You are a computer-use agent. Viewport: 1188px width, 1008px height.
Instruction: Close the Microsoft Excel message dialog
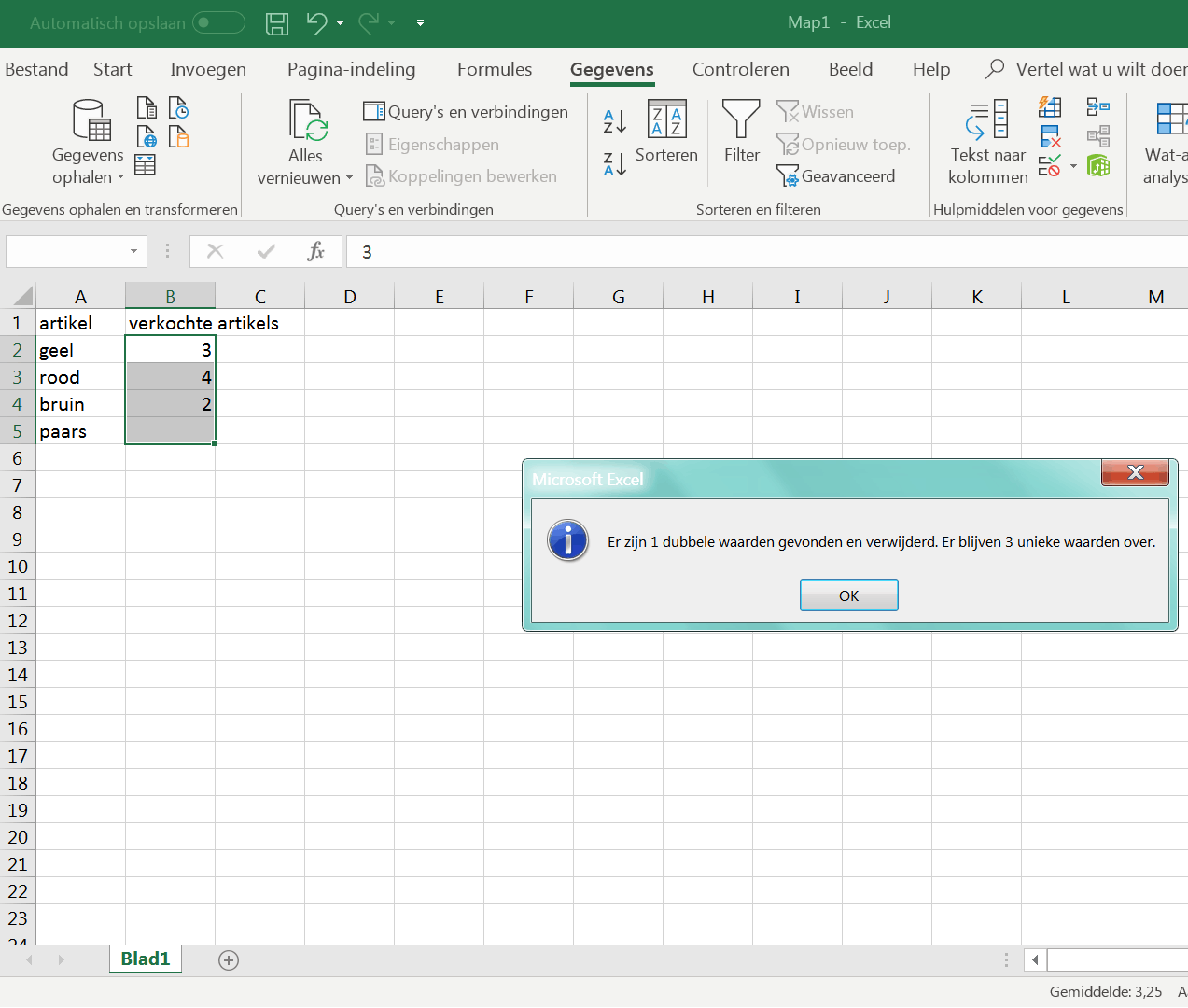1135,472
